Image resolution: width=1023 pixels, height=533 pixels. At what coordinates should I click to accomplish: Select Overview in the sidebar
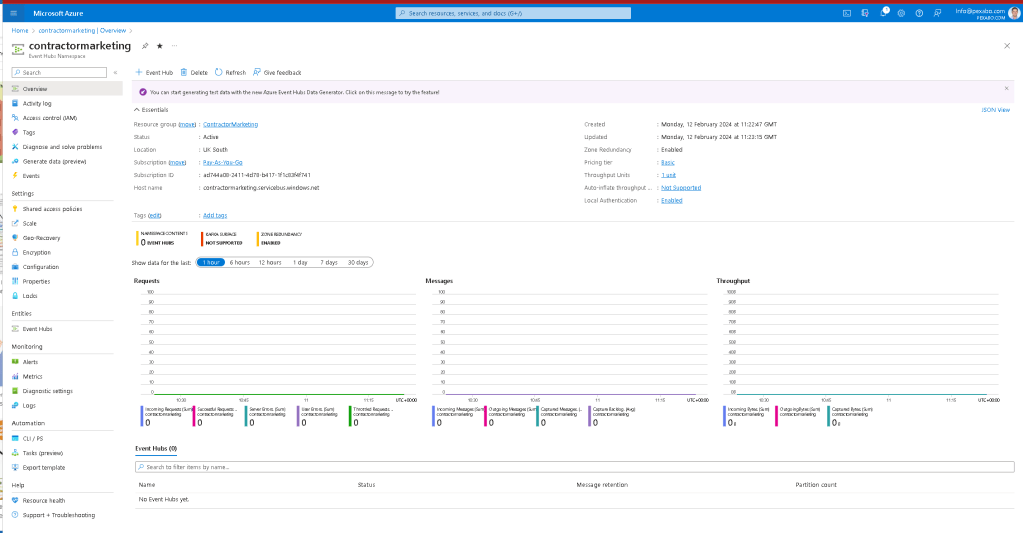tap(35, 89)
